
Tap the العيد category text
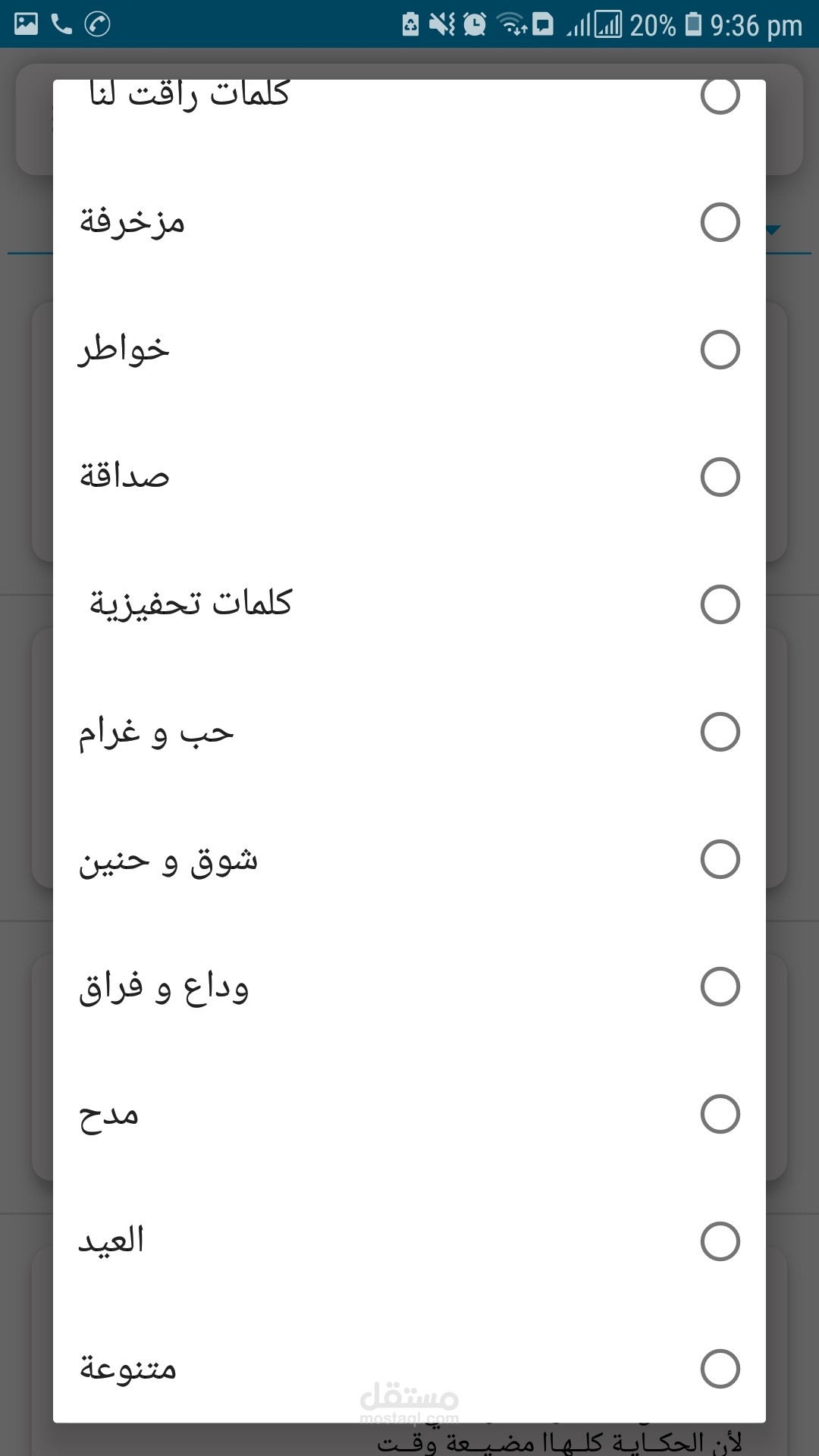(111, 1241)
